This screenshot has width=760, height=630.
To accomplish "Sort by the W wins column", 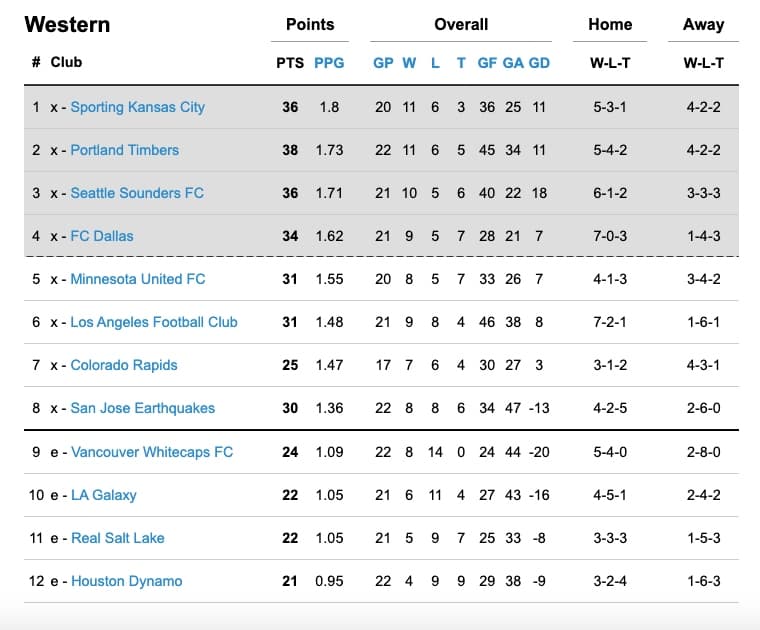I will pos(409,62).
